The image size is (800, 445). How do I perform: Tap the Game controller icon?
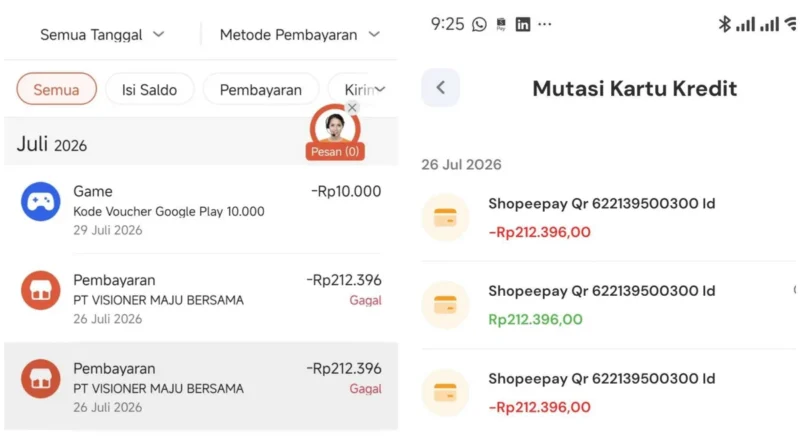click(x=40, y=202)
